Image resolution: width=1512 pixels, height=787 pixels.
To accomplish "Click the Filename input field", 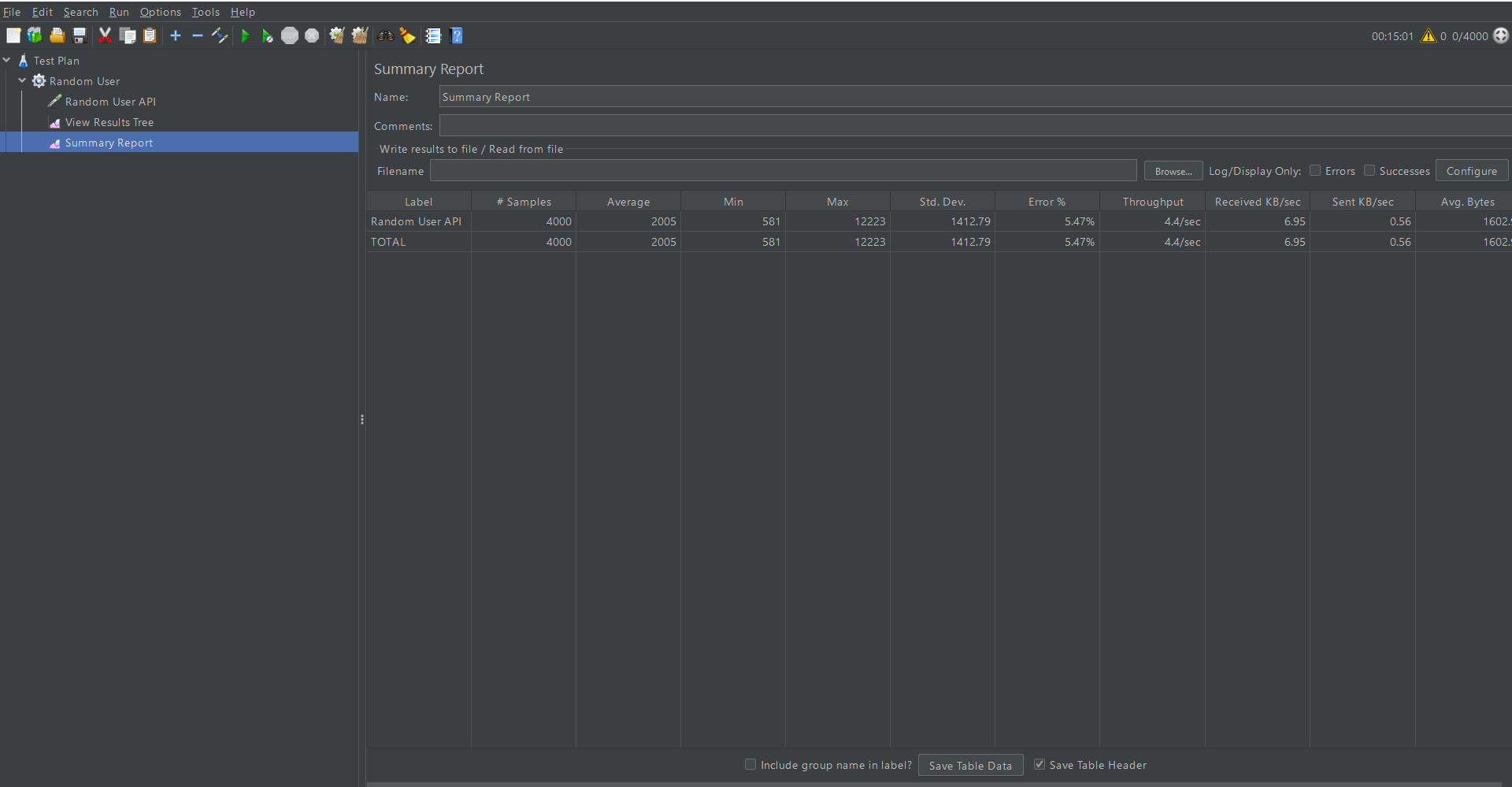I will (x=784, y=170).
